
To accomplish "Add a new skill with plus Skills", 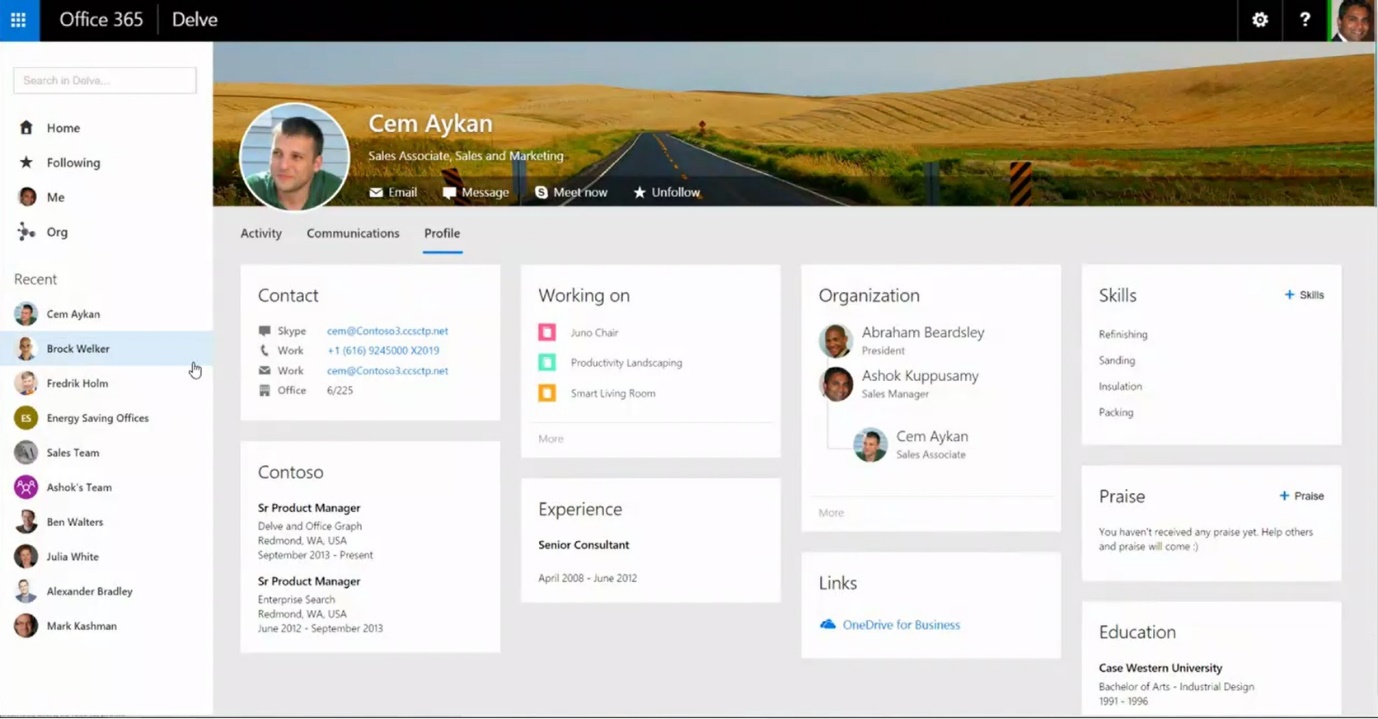I will (x=1304, y=295).
